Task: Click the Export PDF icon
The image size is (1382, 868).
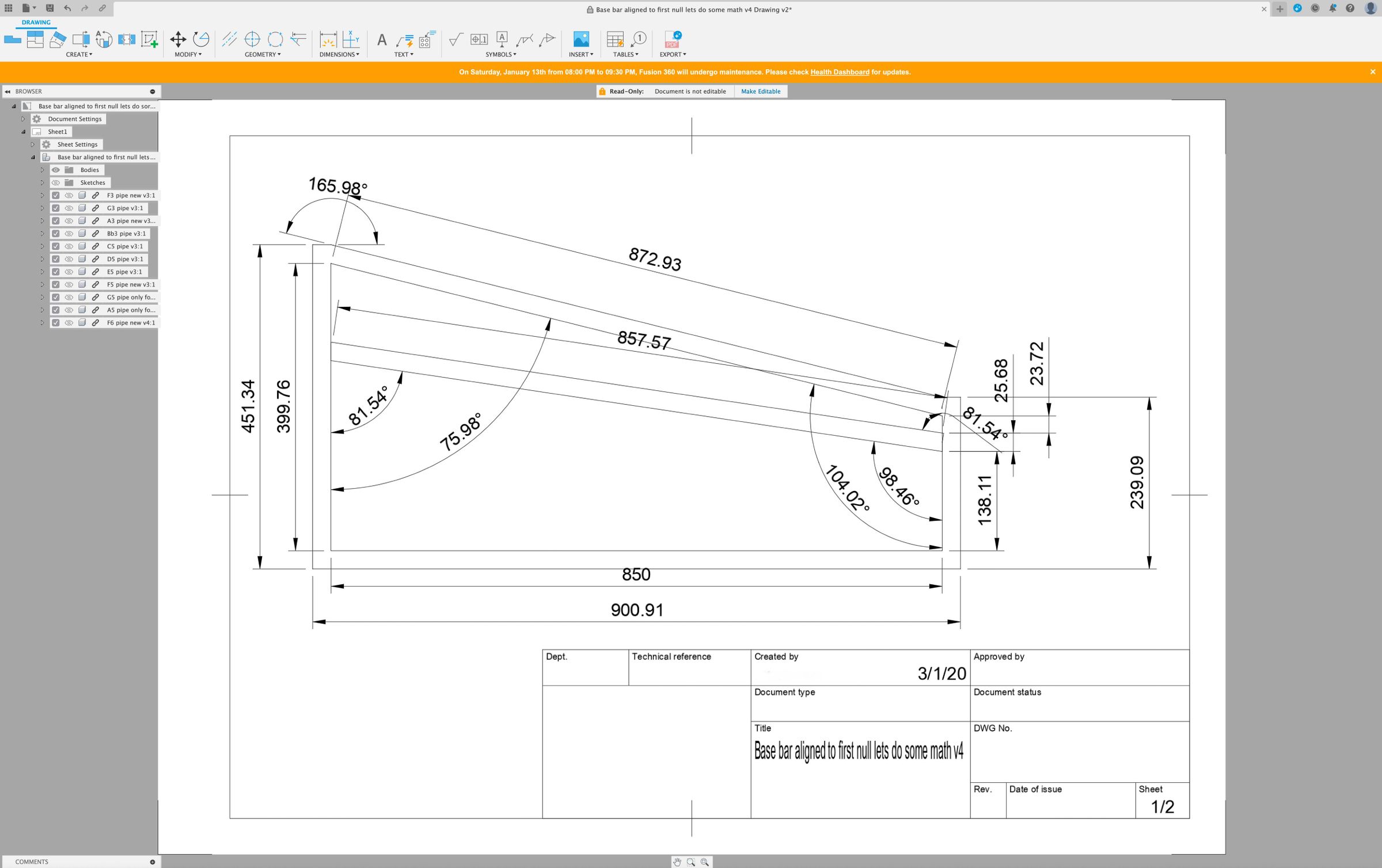Action: pos(672,39)
